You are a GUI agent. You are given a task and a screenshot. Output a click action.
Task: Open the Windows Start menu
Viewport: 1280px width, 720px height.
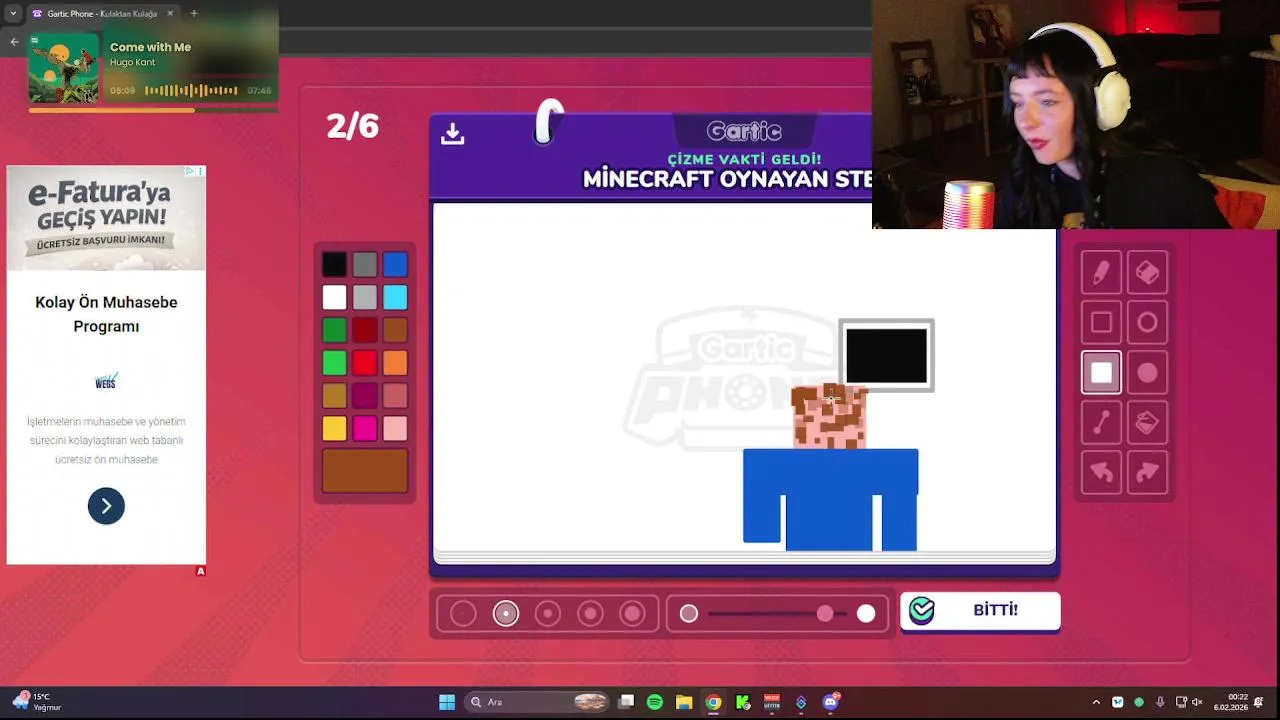[447, 702]
